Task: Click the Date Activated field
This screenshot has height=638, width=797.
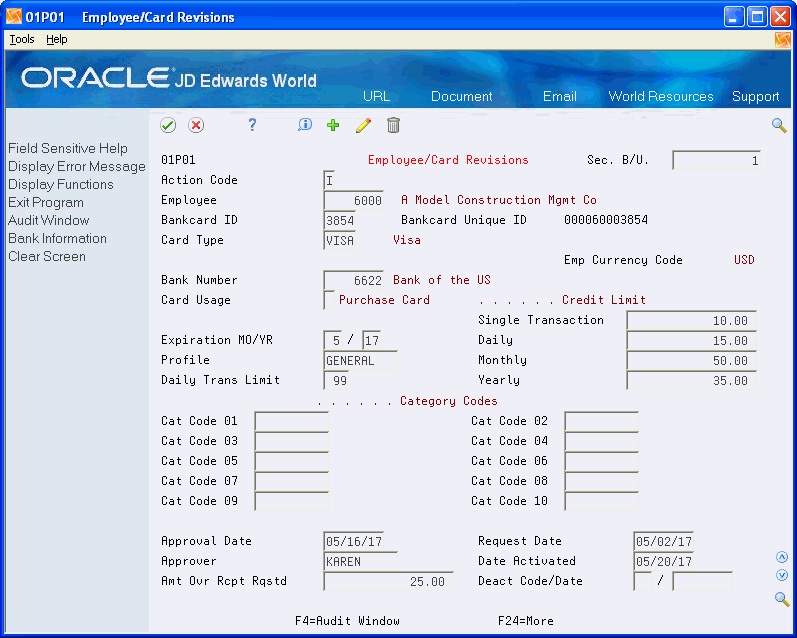Action: click(664, 561)
